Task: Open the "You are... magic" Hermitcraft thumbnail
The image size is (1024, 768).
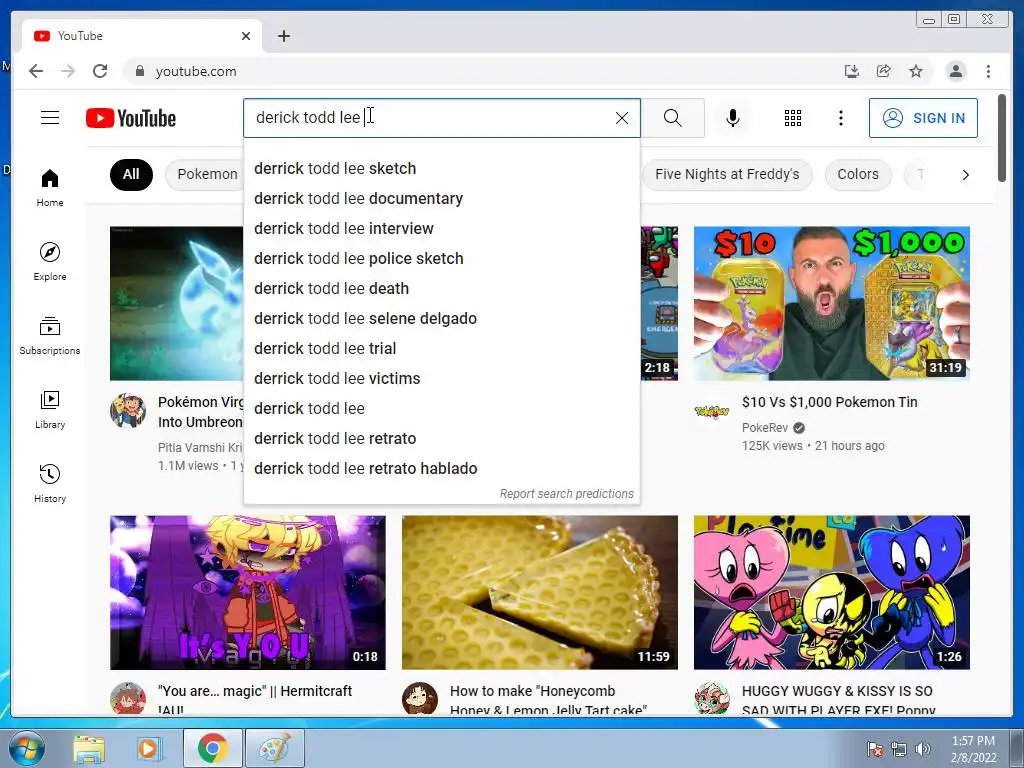Action: [x=248, y=592]
